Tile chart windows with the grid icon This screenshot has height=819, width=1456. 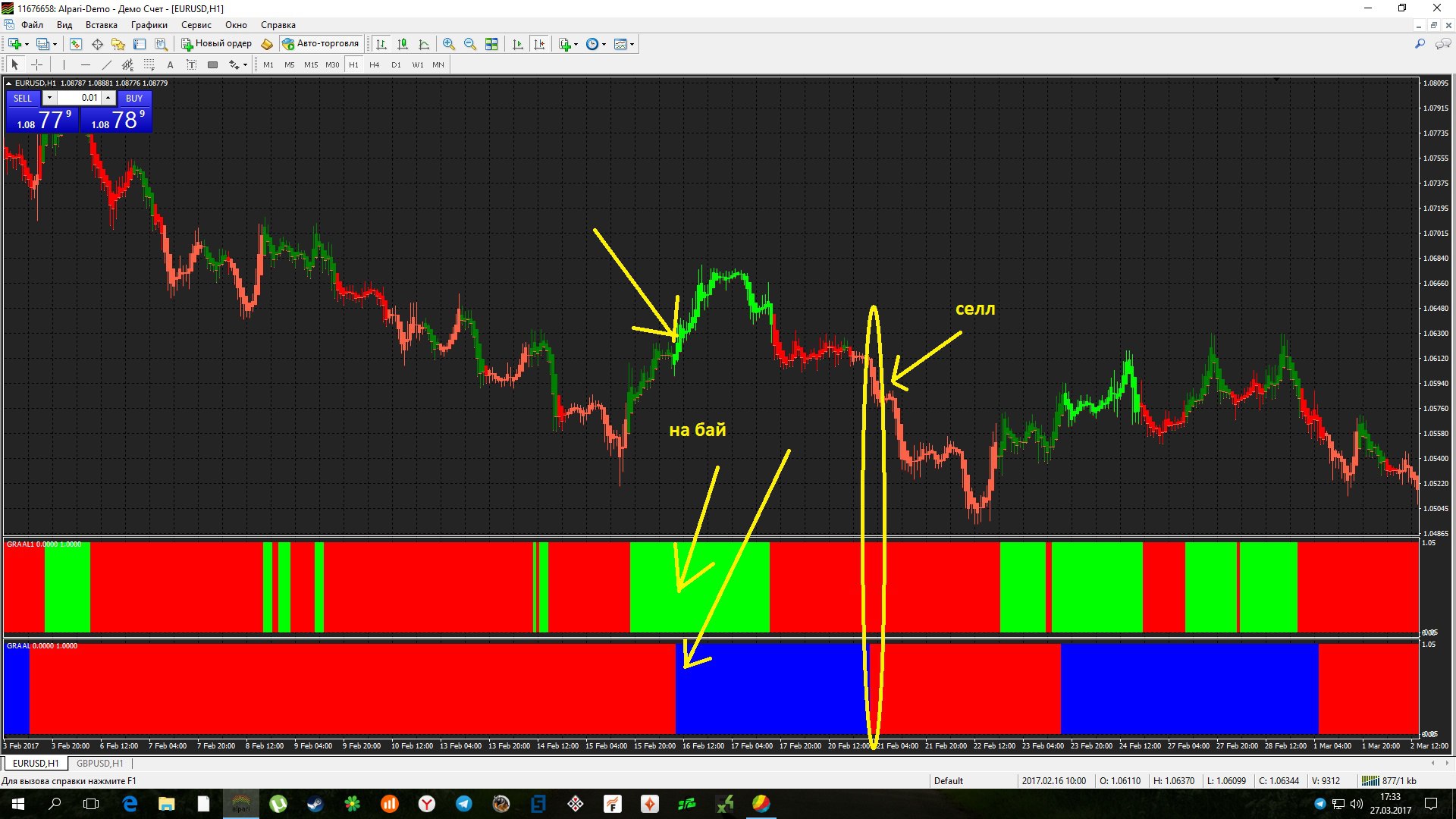(x=491, y=44)
